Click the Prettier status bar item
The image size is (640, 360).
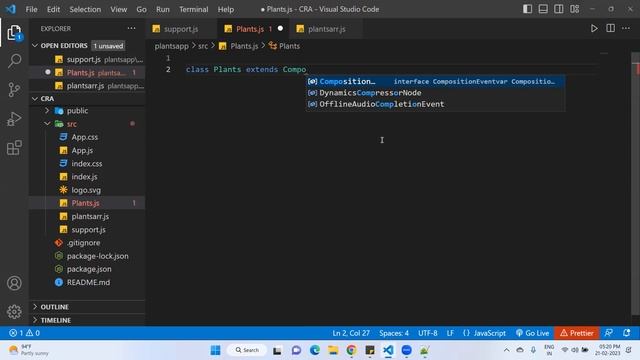pos(576,333)
